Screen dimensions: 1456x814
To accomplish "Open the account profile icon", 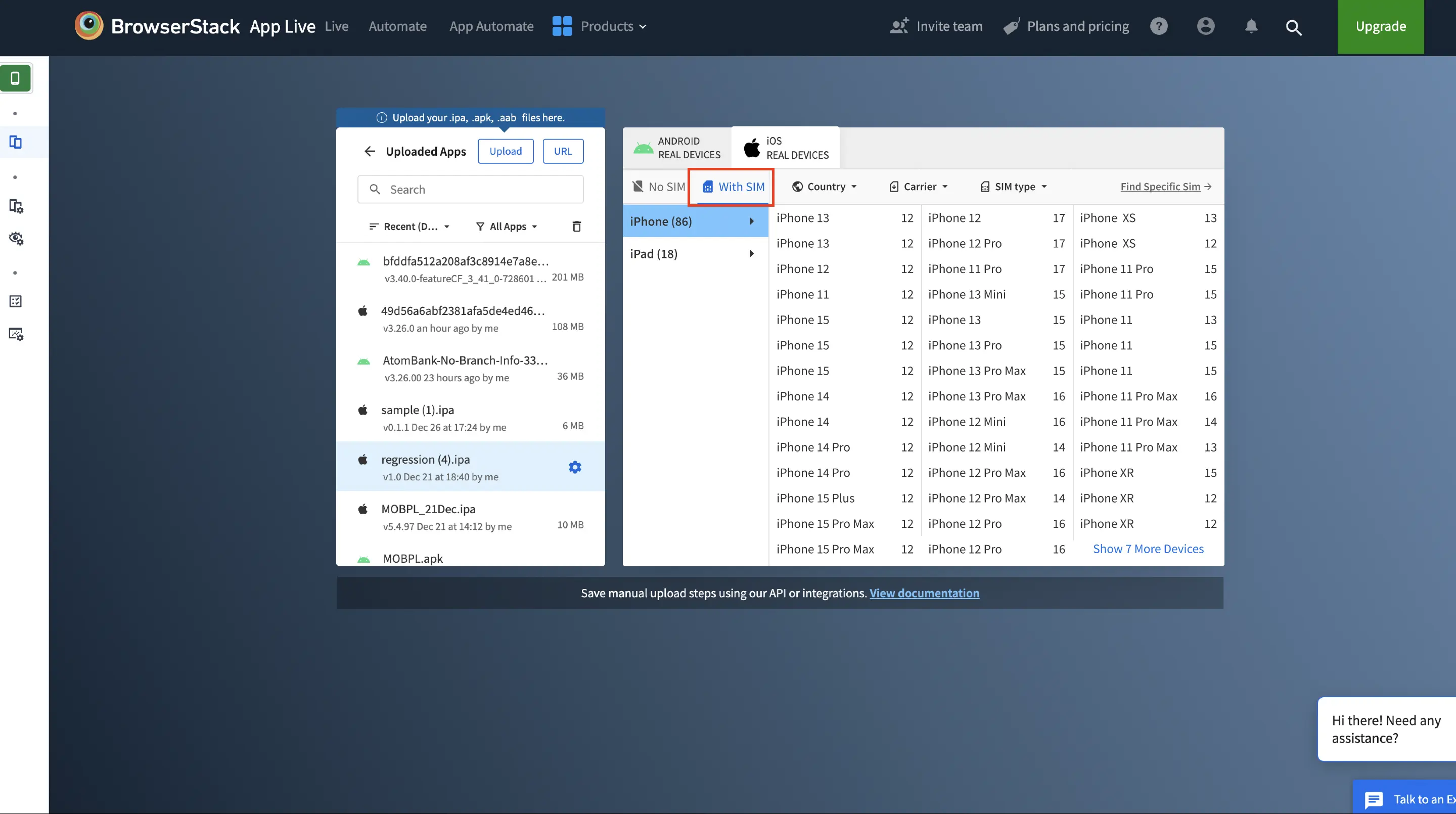I will (1206, 26).
